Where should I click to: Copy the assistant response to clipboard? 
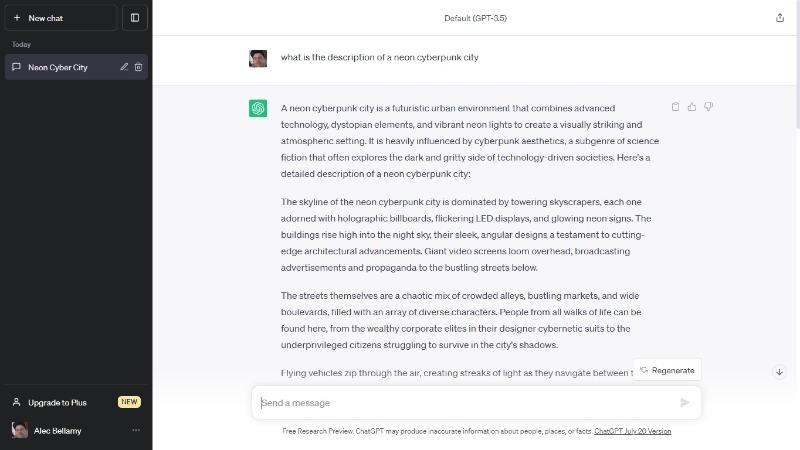[x=676, y=107]
